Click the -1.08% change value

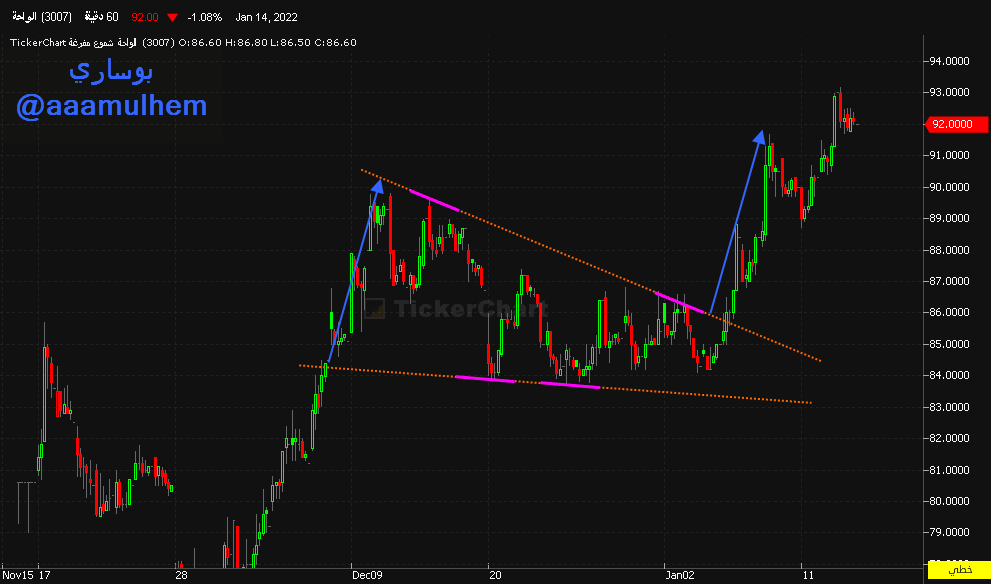(x=204, y=17)
